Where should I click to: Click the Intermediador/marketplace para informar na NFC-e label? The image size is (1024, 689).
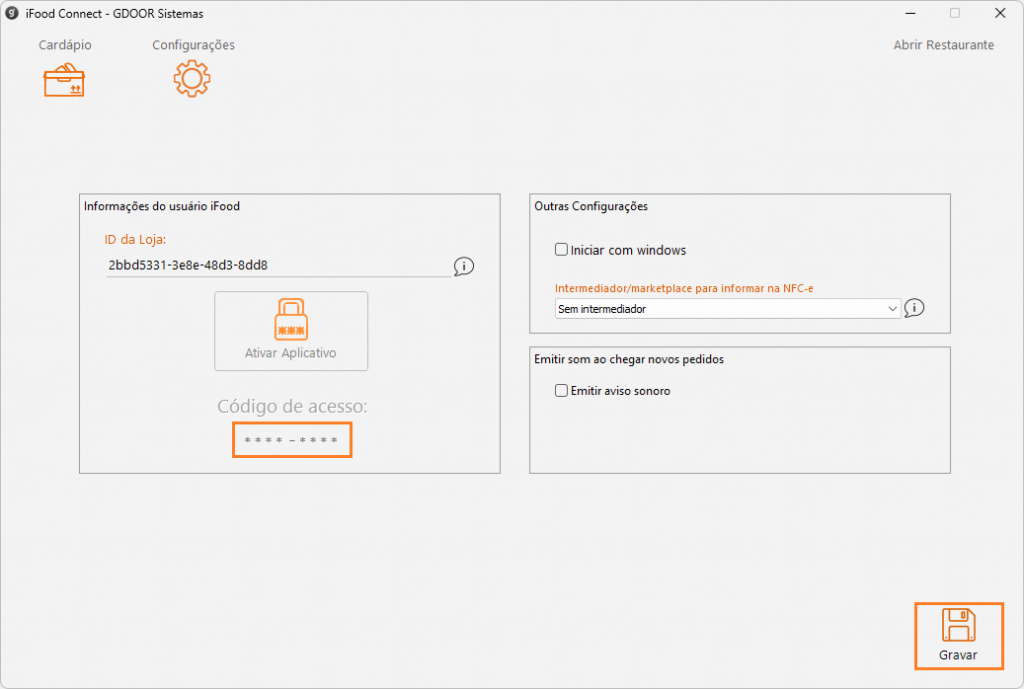684,288
